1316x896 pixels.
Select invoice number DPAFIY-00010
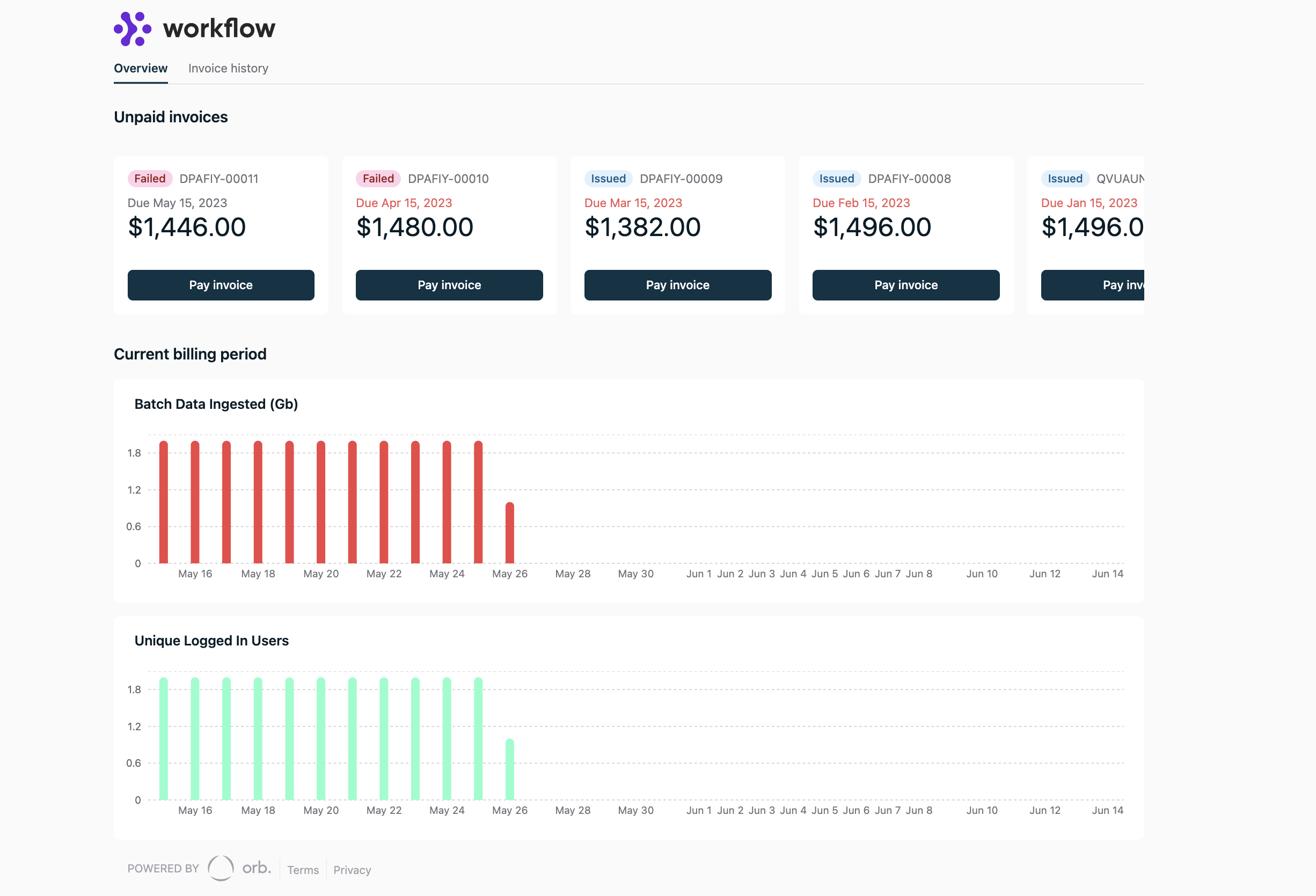point(449,178)
